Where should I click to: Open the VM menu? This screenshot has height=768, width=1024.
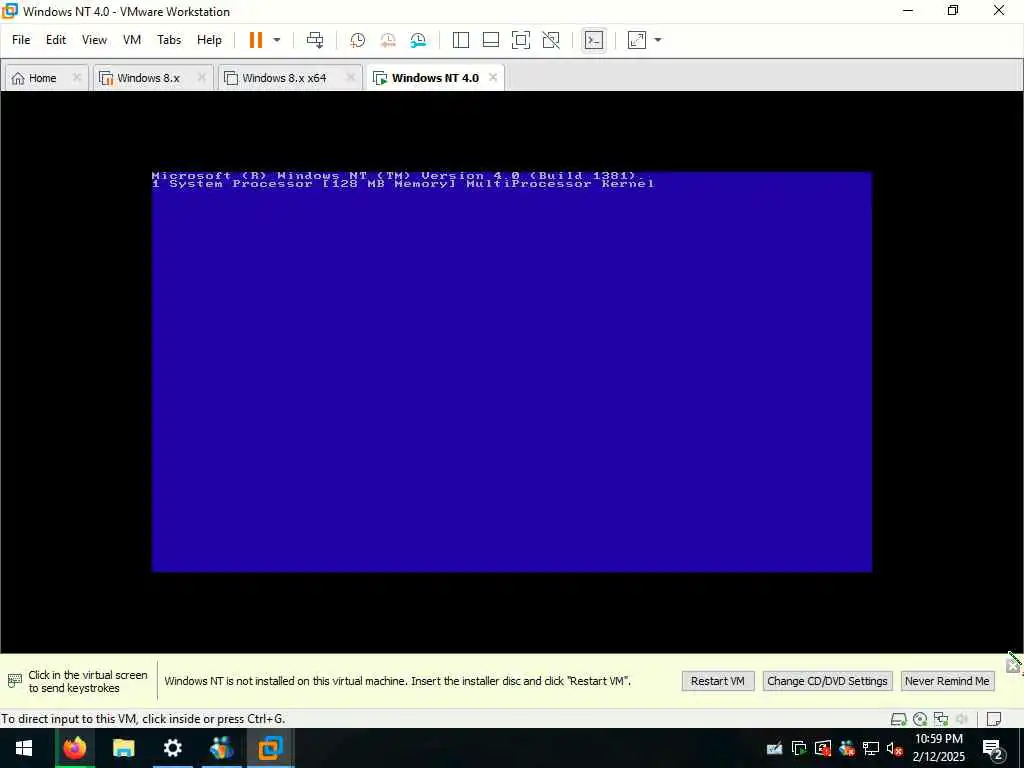tap(132, 40)
